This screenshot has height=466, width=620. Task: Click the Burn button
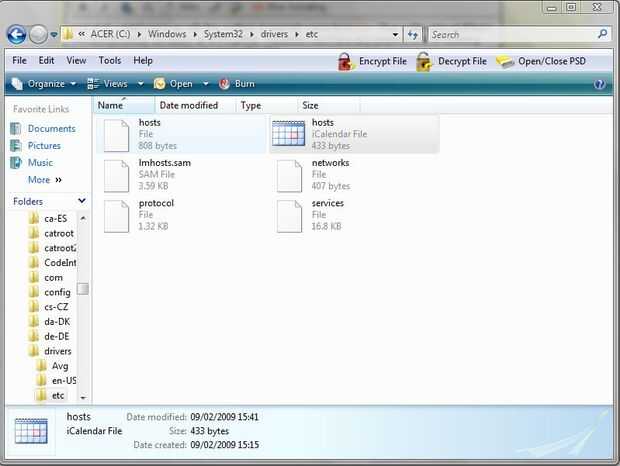click(x=237, y=84)
